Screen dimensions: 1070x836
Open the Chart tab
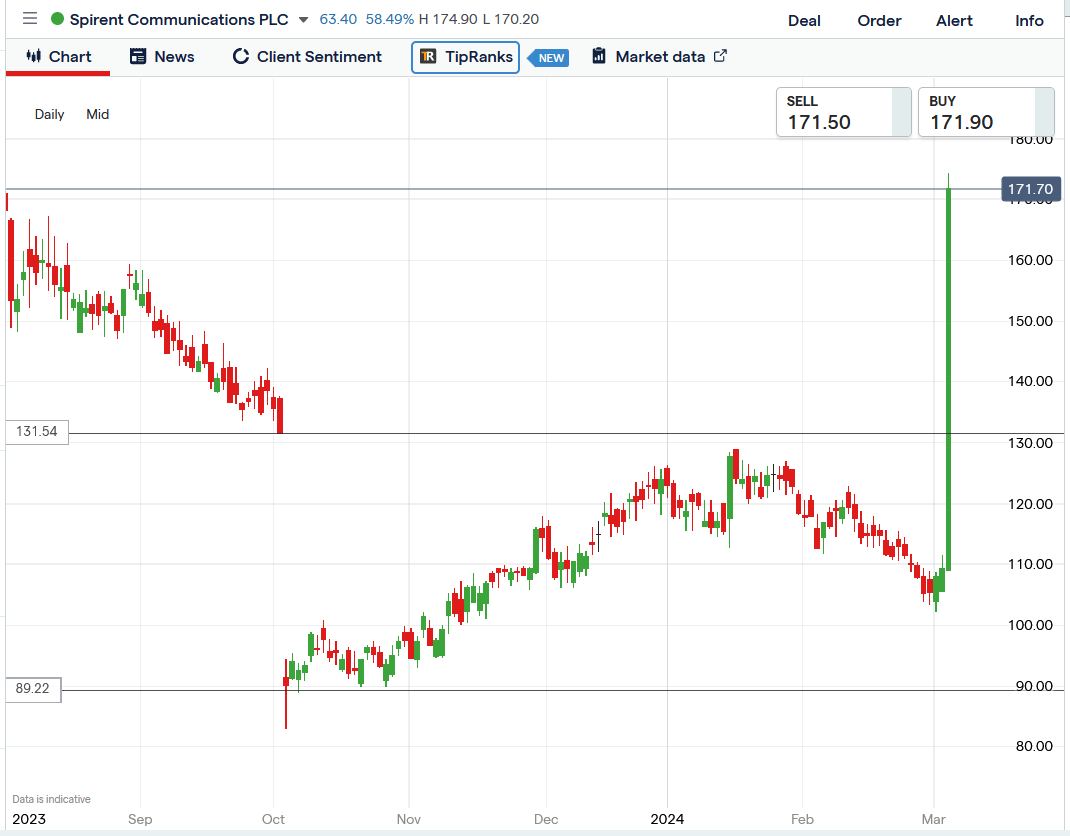pyautogui.click(x=58, y=57)
